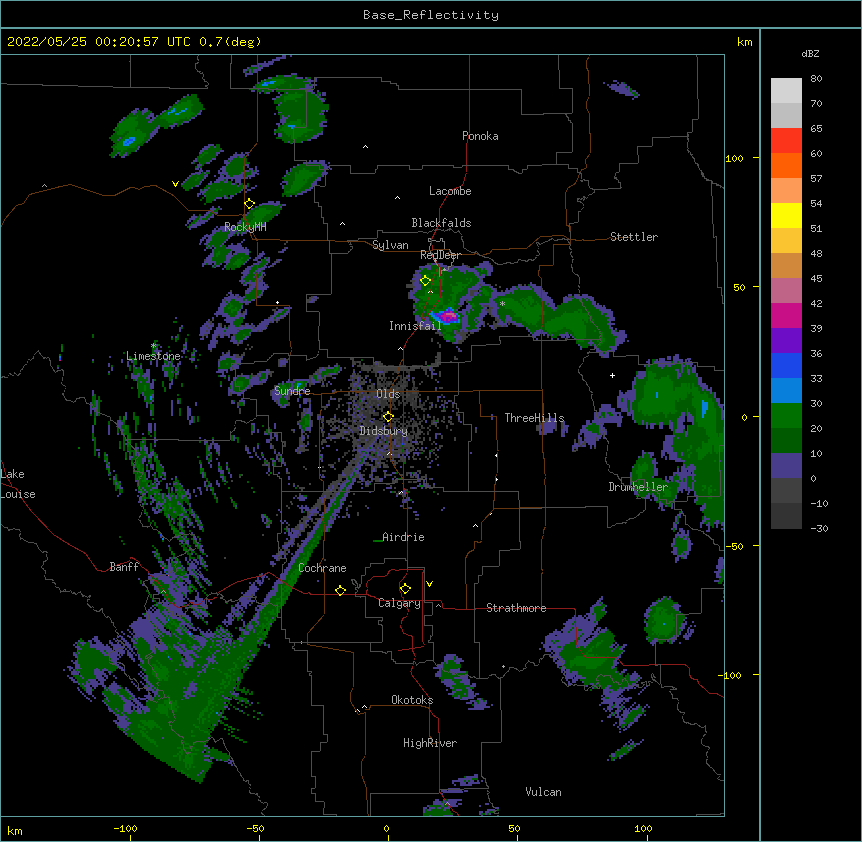
Task: Select the HighRiver label
Action: click(430, 743)
